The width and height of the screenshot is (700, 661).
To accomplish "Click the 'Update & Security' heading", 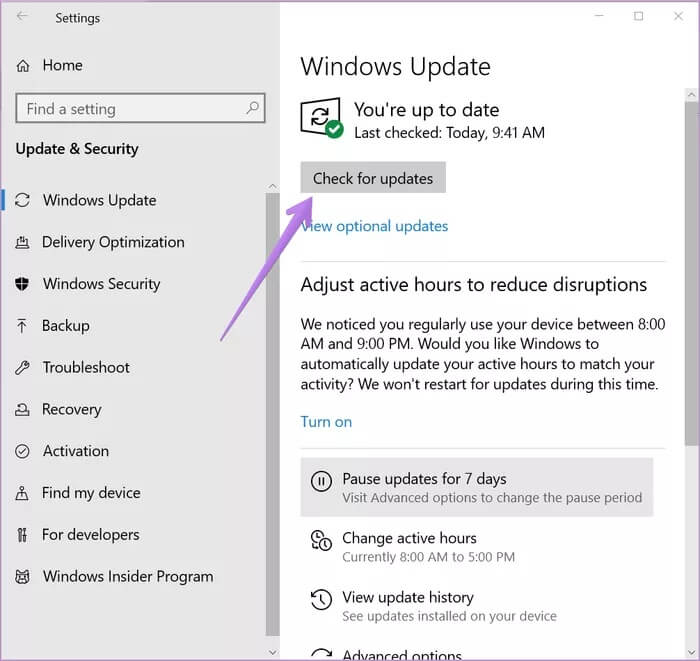I will coord(77,149).
